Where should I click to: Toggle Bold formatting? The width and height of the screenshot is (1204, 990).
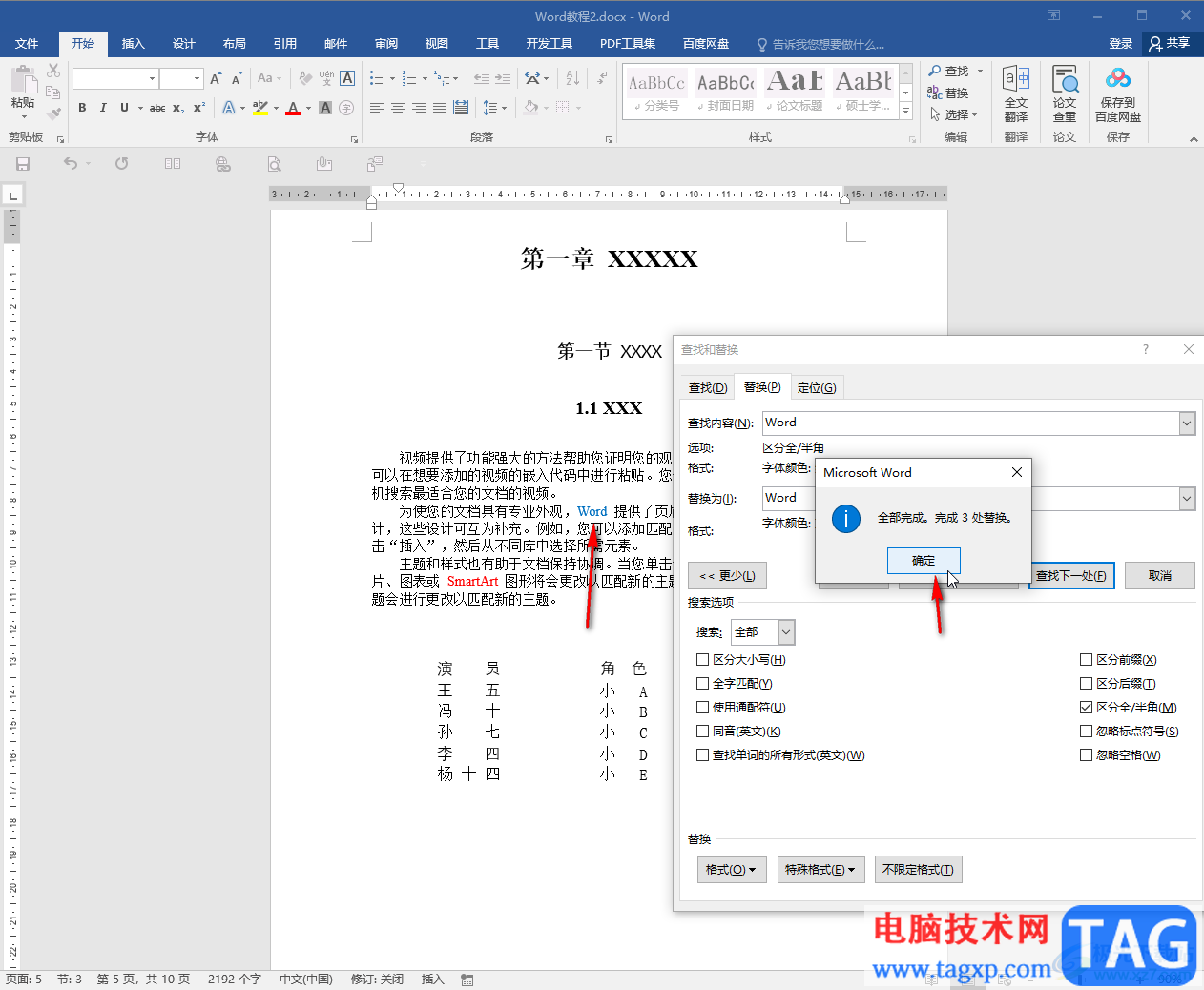click(82, 108)
